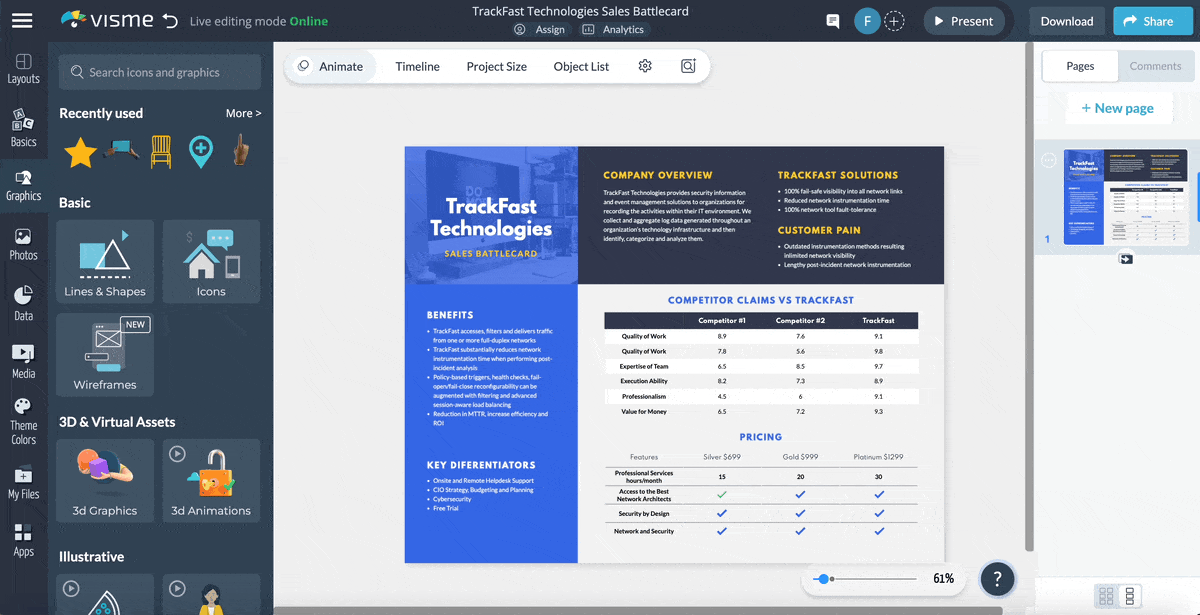Open canvas settings gear icon
The height and width of the screenshot is (615, 1200).
pyautogui.click(x=645, y=66)
